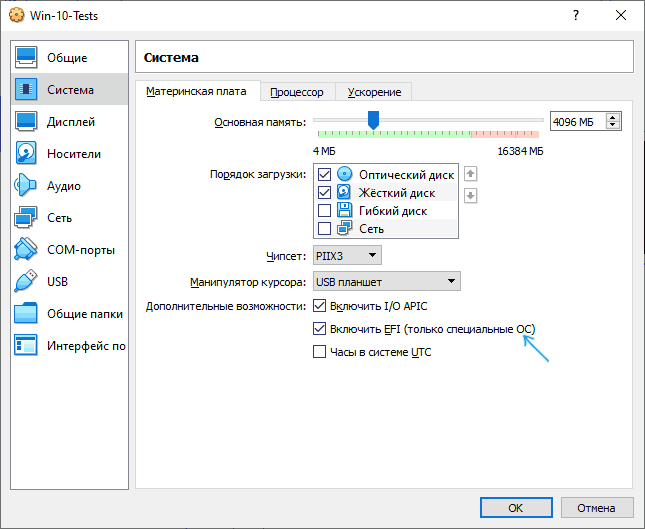The image size is (645, 529).
Task: Click the Основная память slider handle
Action: point(374,120)
